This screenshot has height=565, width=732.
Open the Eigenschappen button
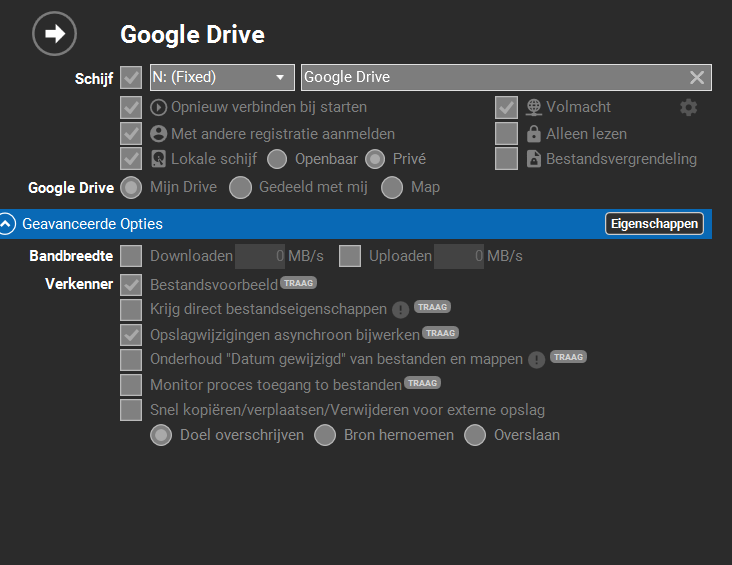click(654, 224)
